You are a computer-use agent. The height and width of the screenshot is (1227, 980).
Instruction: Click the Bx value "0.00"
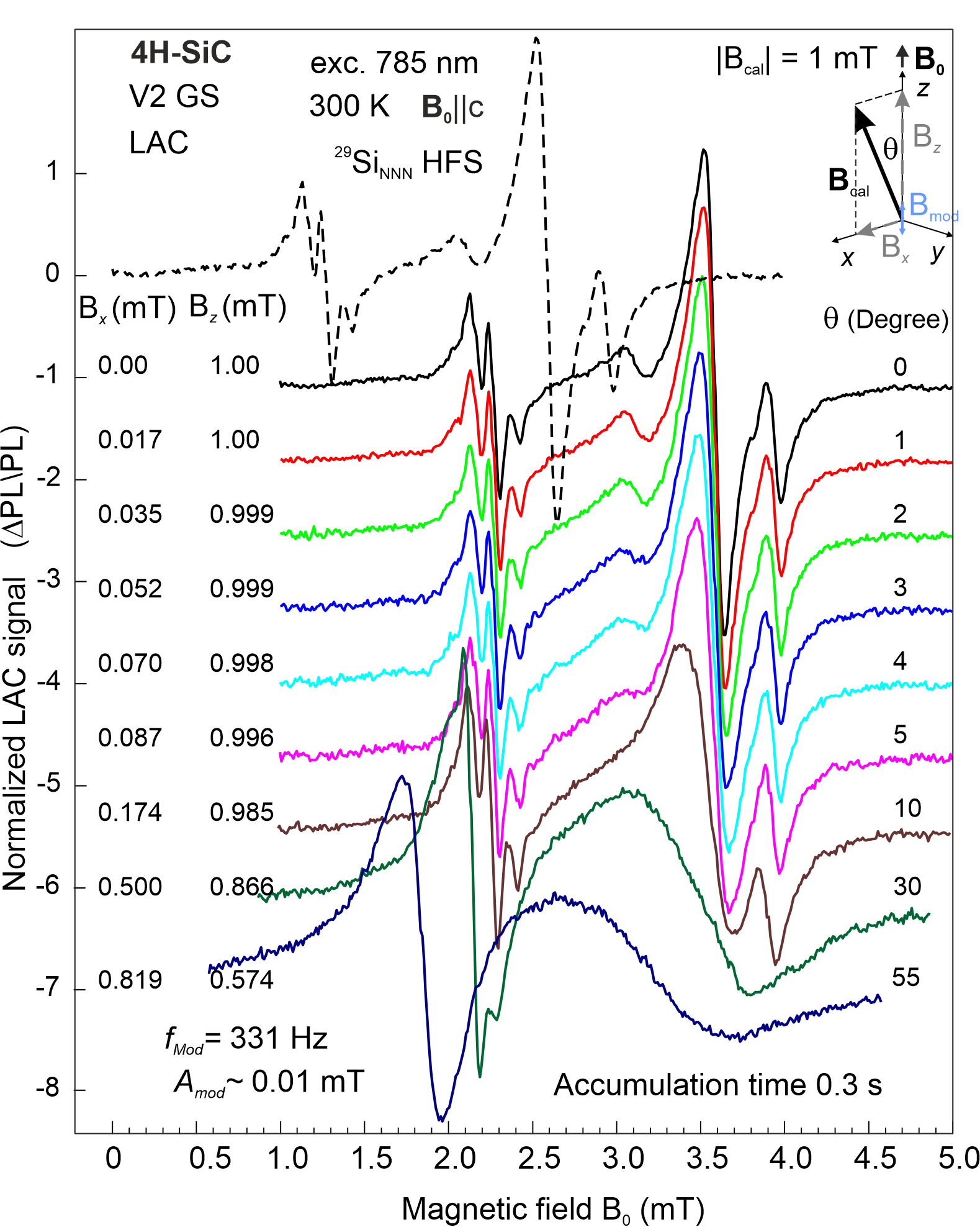pyautogui.click(x=123, y=366)
